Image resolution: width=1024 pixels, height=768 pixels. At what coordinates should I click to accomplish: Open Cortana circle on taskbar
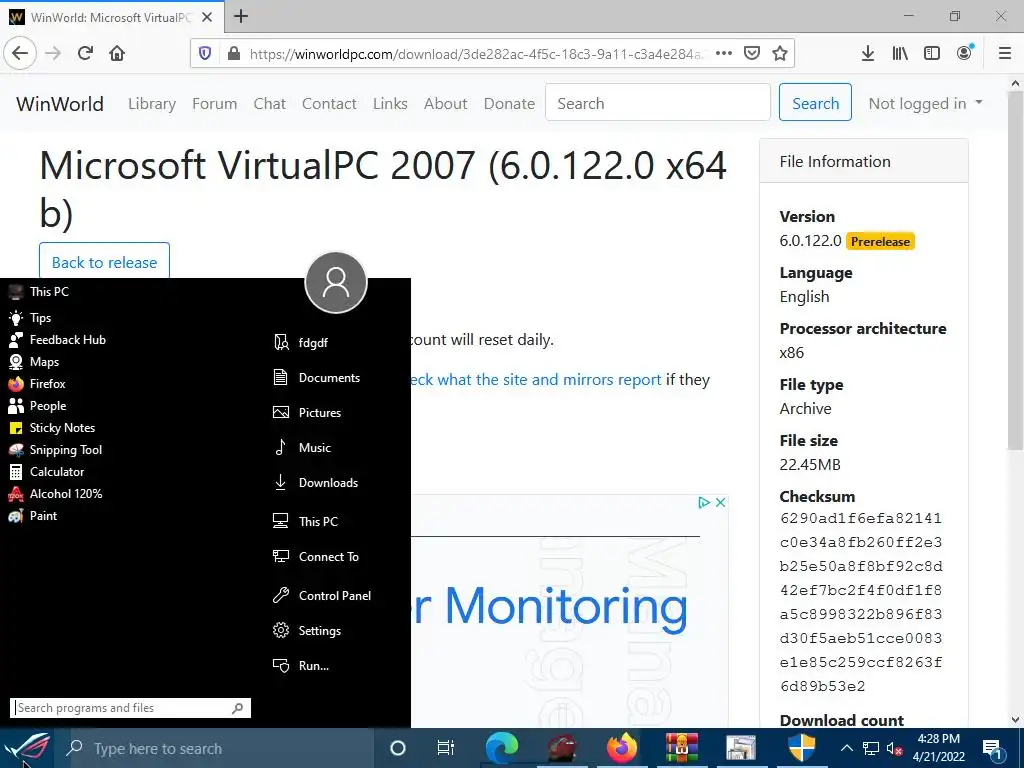pyautogui.click(x=397, y=748)
